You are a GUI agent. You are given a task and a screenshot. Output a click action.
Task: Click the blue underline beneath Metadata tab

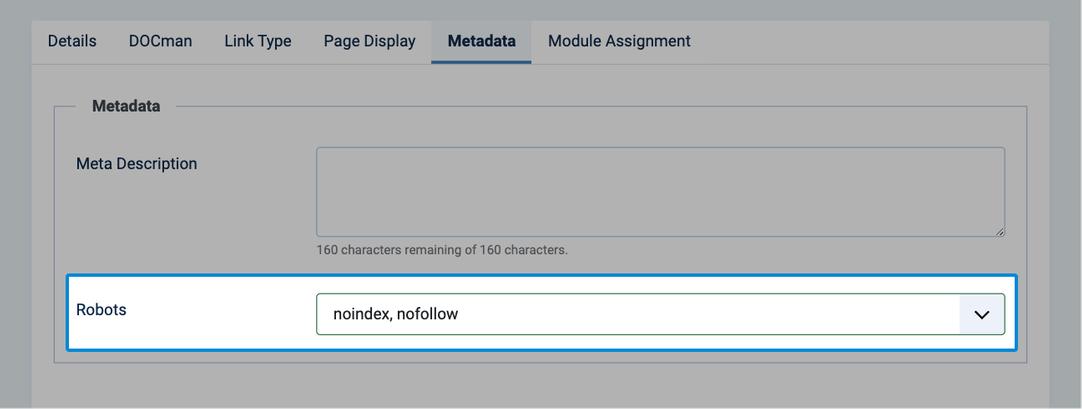[481, 62]
